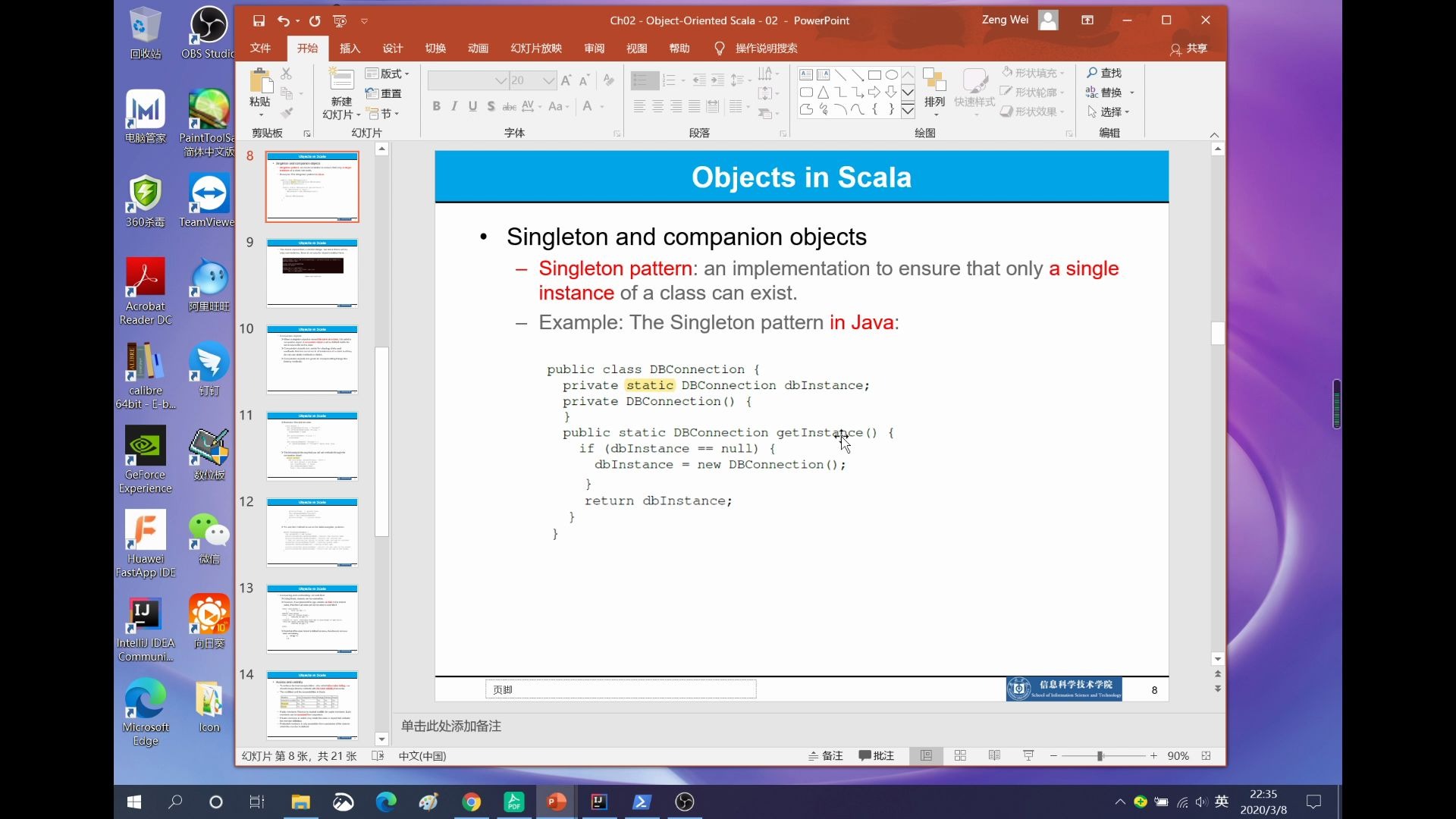Click the New Slide (新建幻灯片) icon
This screenshot has height=819, width=1456.
click(x=341, y=80)
